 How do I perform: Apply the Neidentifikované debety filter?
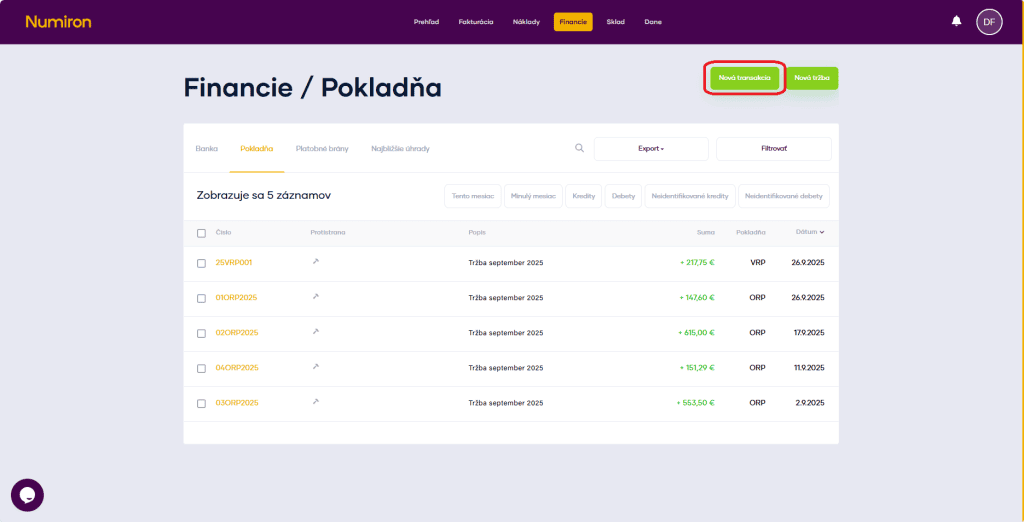[x=784, y=196]
